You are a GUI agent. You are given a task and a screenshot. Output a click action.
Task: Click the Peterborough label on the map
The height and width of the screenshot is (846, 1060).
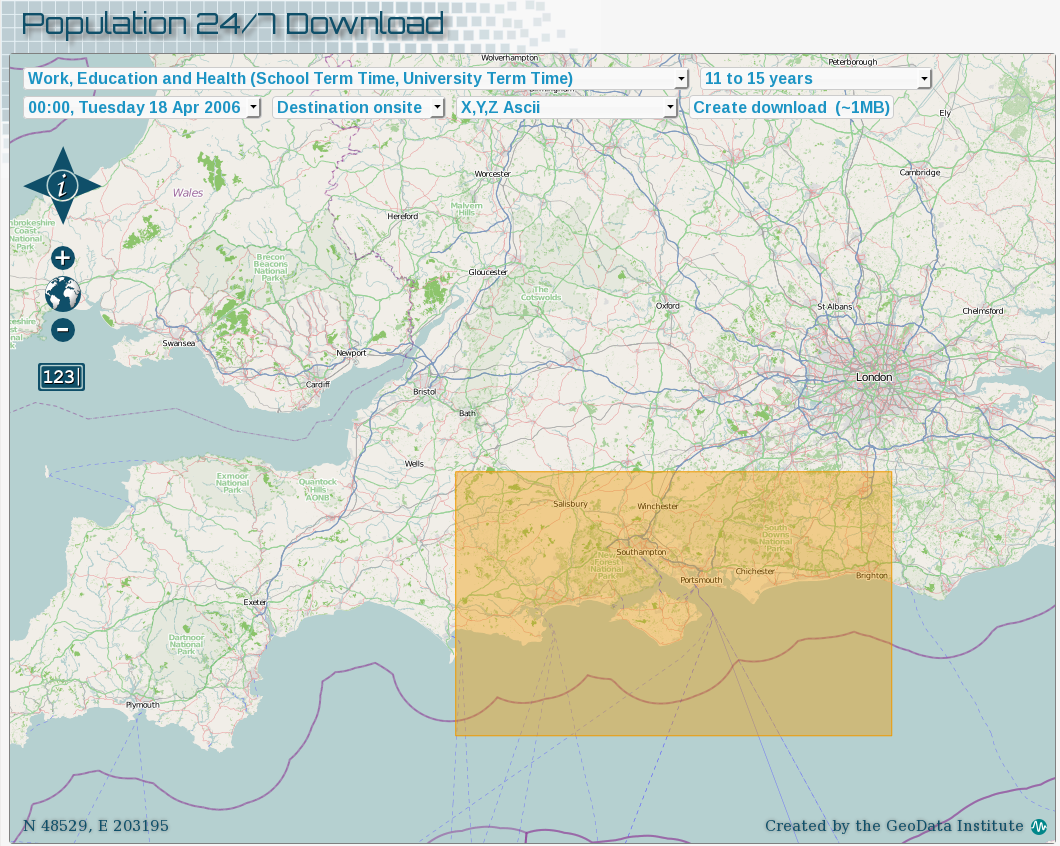click(x=852, y=62)
